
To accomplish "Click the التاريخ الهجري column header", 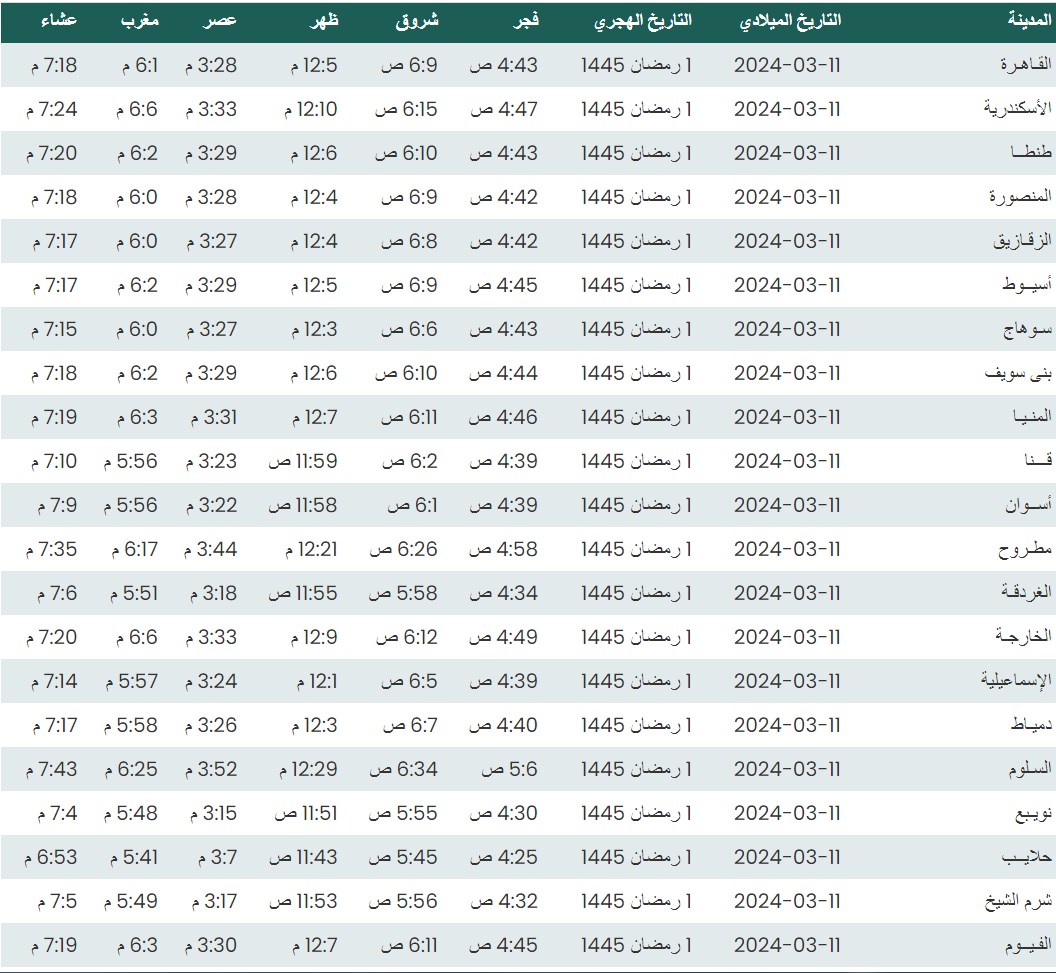I will [x=643, y=21].
